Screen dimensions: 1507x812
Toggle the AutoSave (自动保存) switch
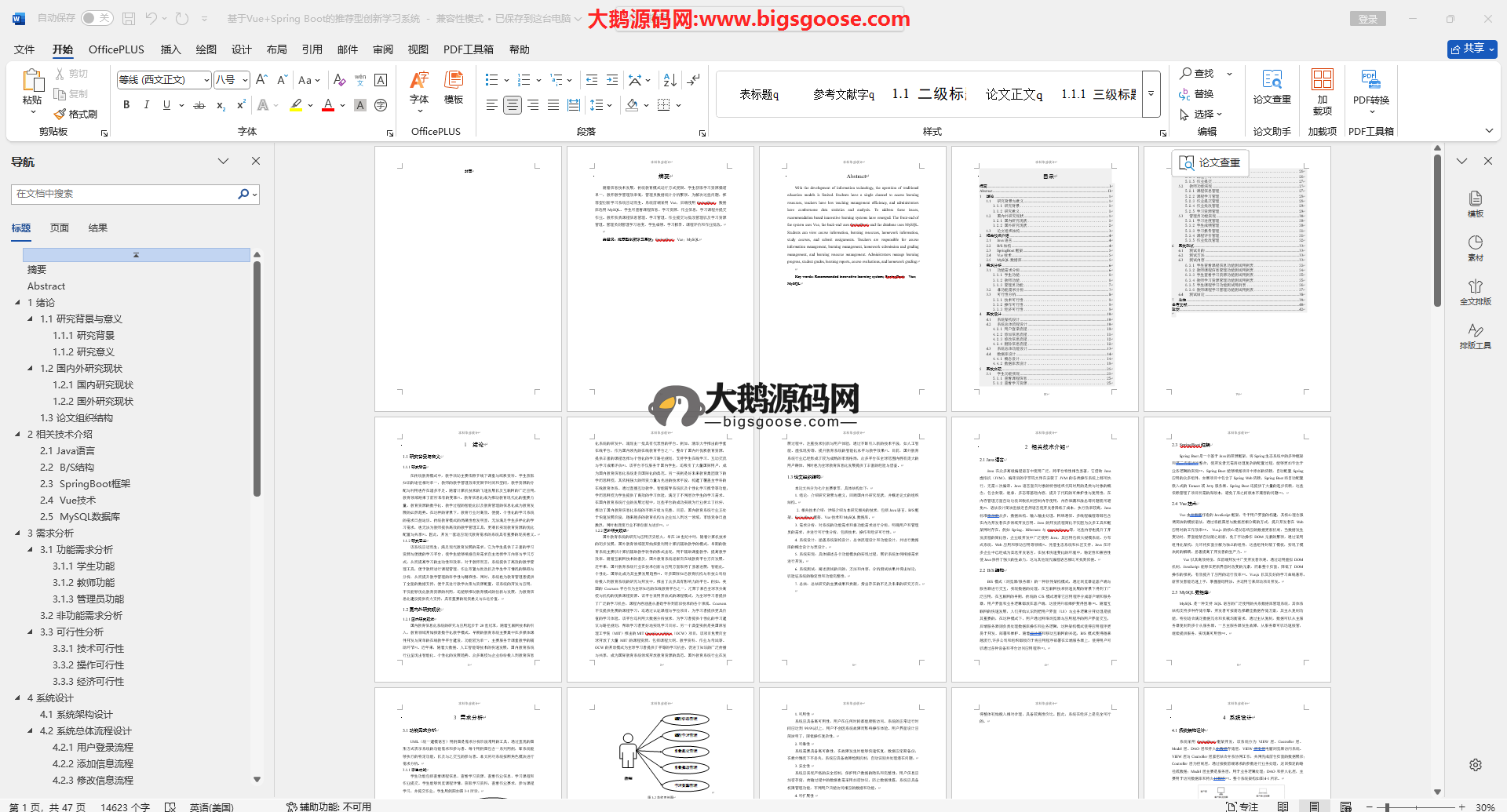(x=97, y=18)
